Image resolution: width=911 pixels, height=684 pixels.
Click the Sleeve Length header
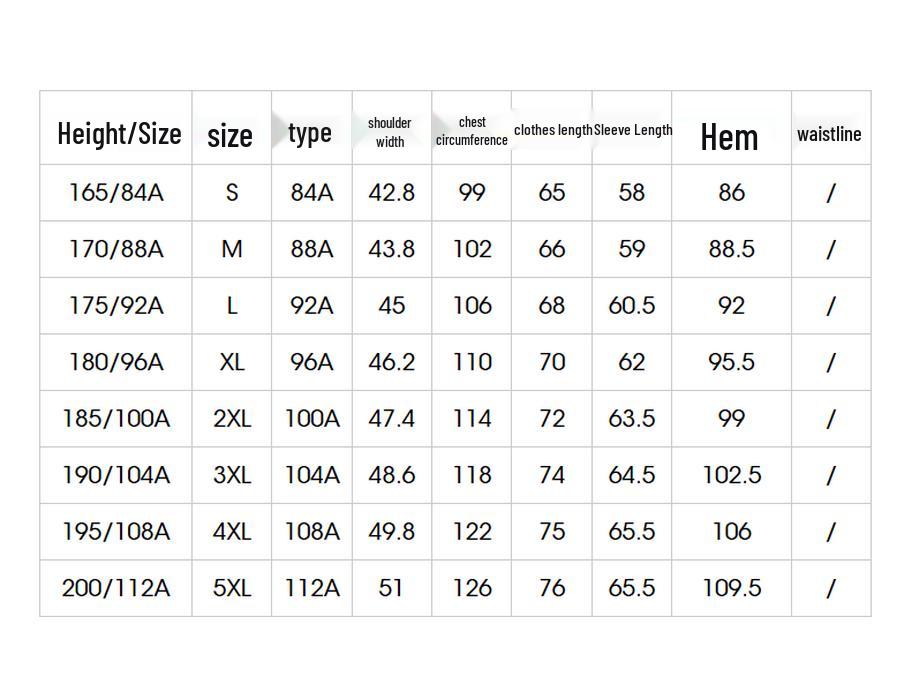pos(633,130)
